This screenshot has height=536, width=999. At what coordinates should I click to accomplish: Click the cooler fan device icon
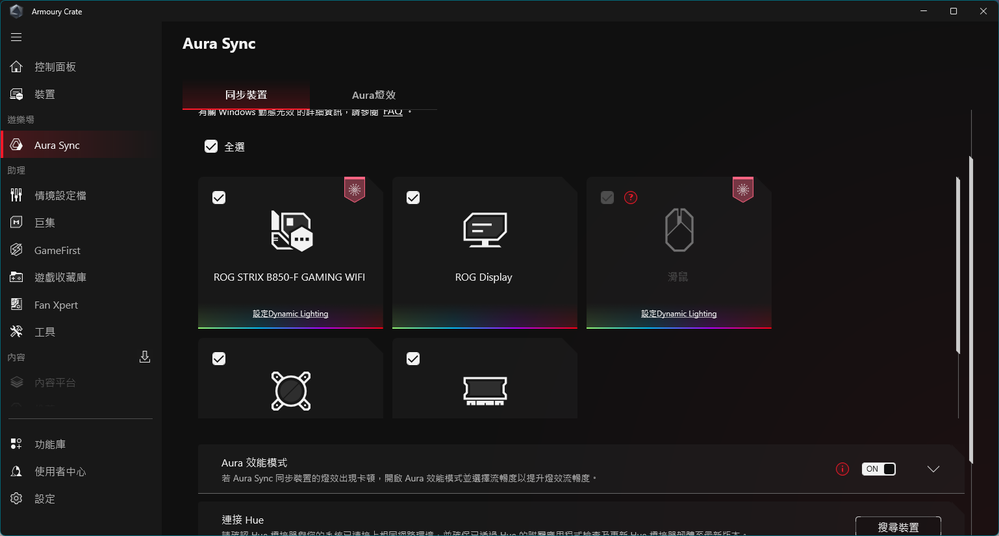291,391
